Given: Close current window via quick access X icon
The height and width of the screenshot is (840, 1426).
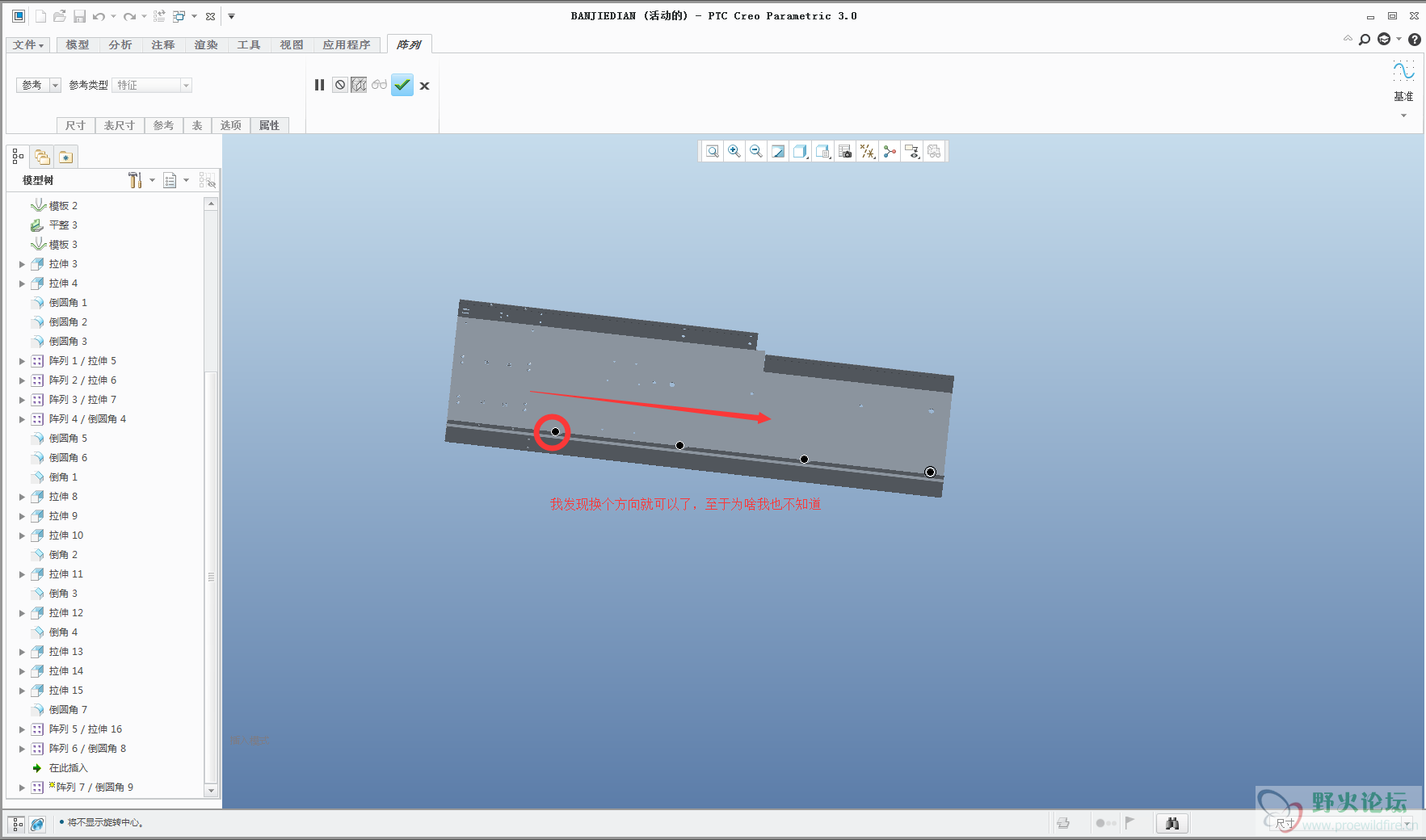Looking at the screenshot, I should click(x=210, y=16).
